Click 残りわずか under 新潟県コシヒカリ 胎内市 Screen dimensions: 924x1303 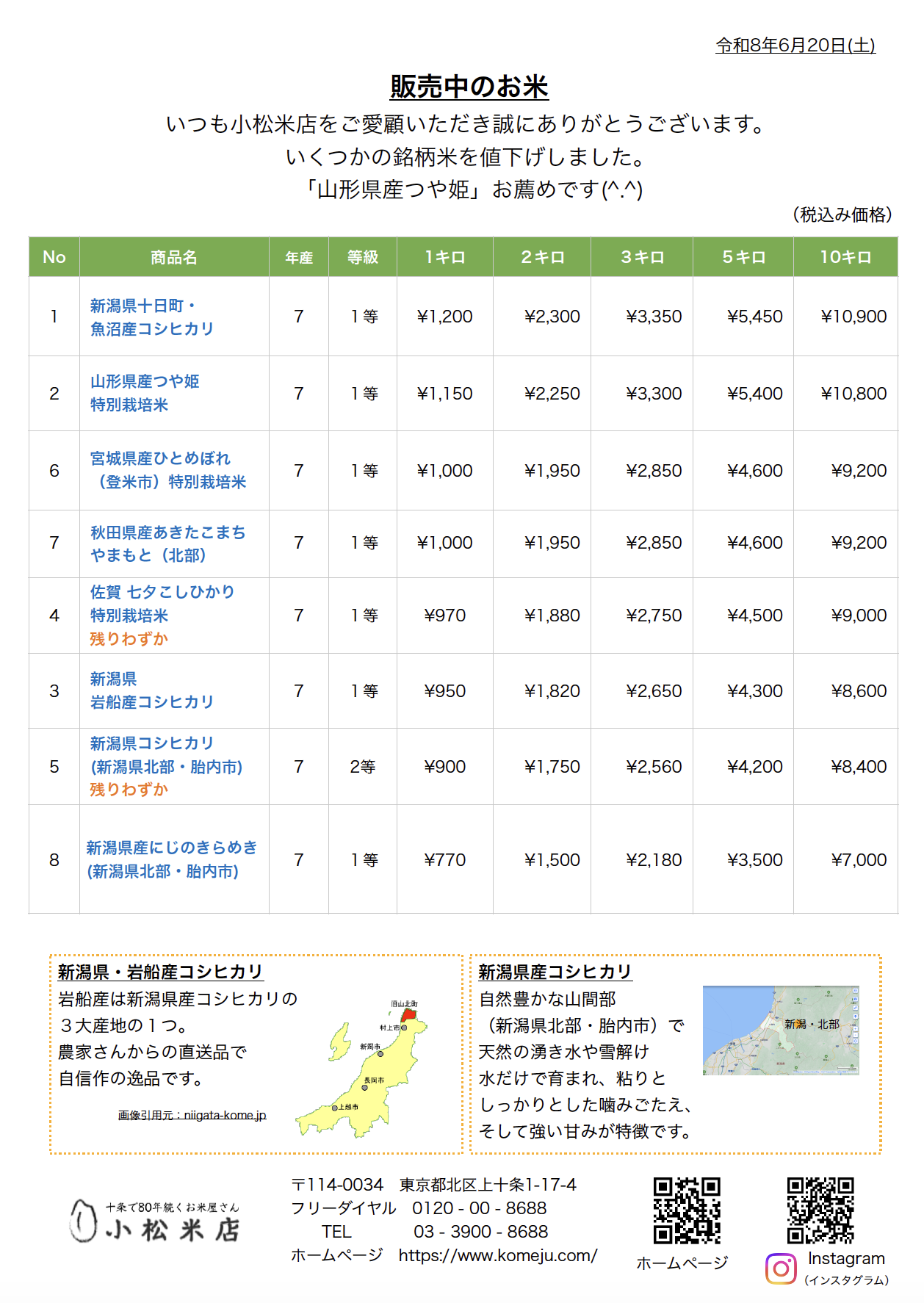129,790
